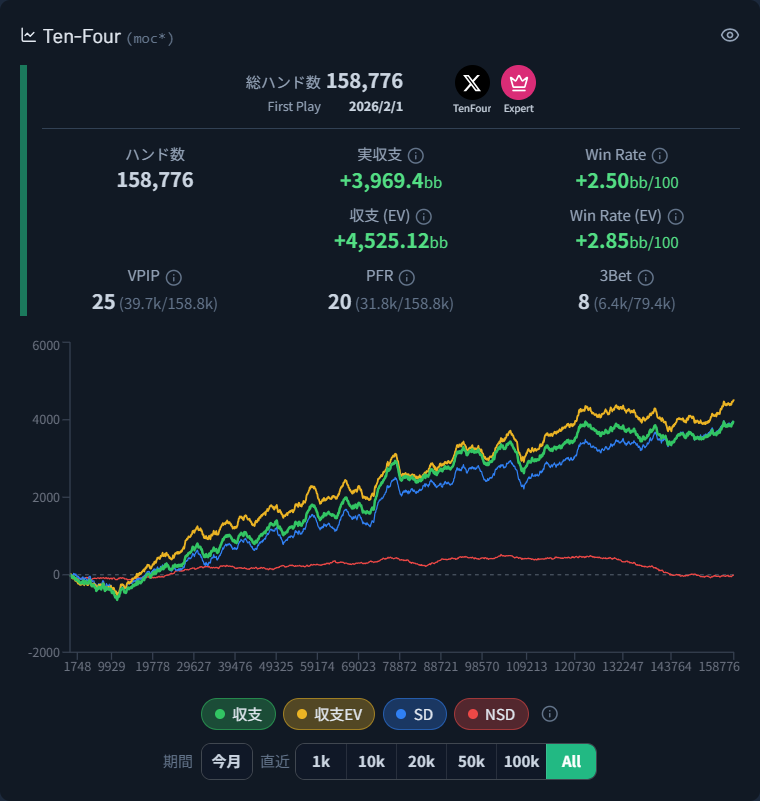This screenshot has width=760, height=801.
Task: Show info for VPIP
Action: pyautogui.click(x=174, y=277)
